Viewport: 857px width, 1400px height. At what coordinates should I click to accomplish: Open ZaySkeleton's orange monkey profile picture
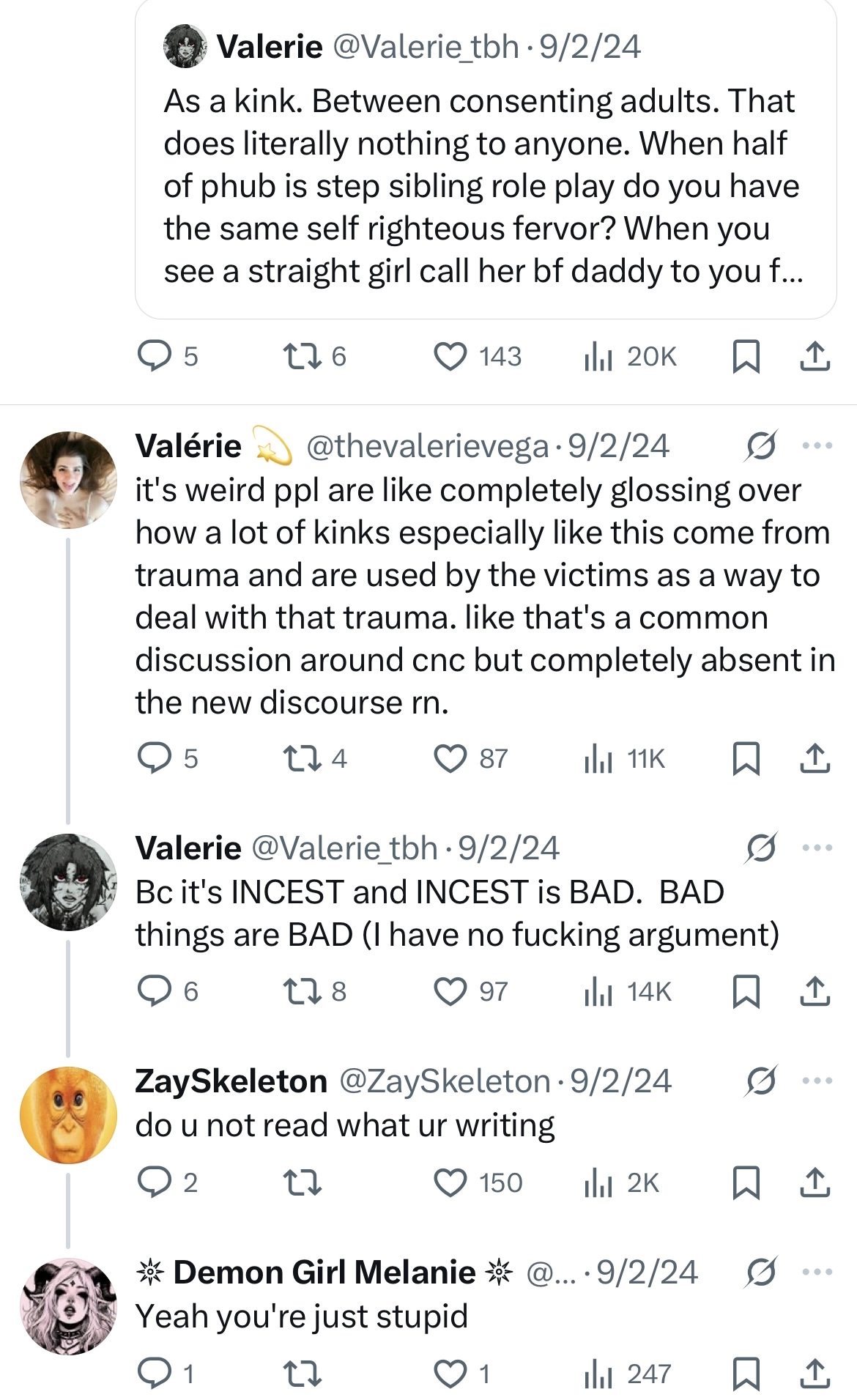68,1115
